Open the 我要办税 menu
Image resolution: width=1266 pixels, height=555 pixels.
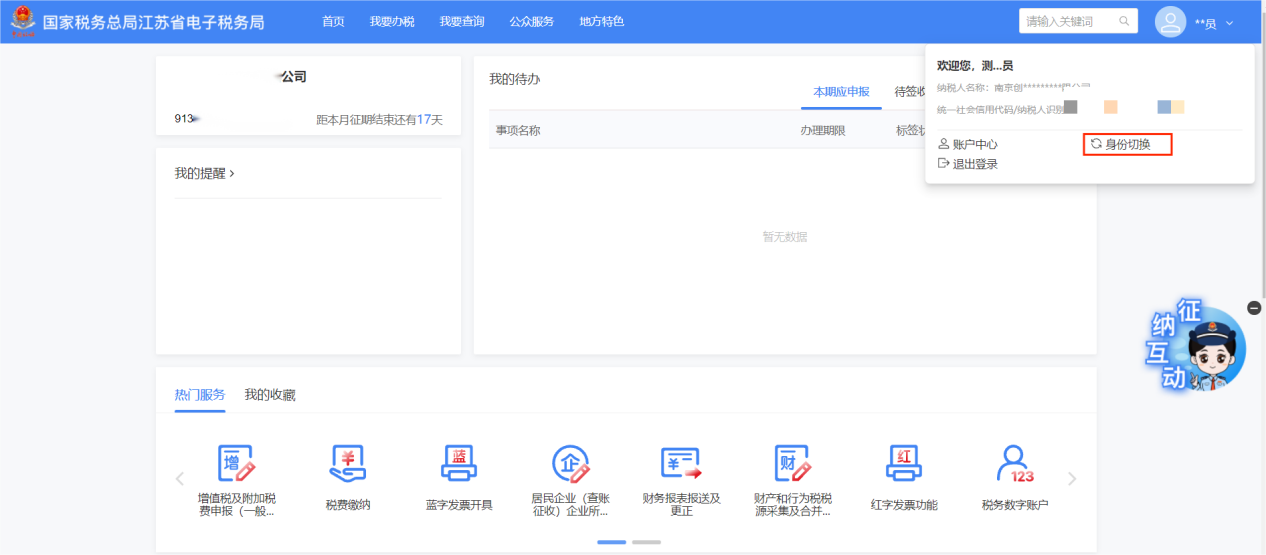(x=391, y=21)
